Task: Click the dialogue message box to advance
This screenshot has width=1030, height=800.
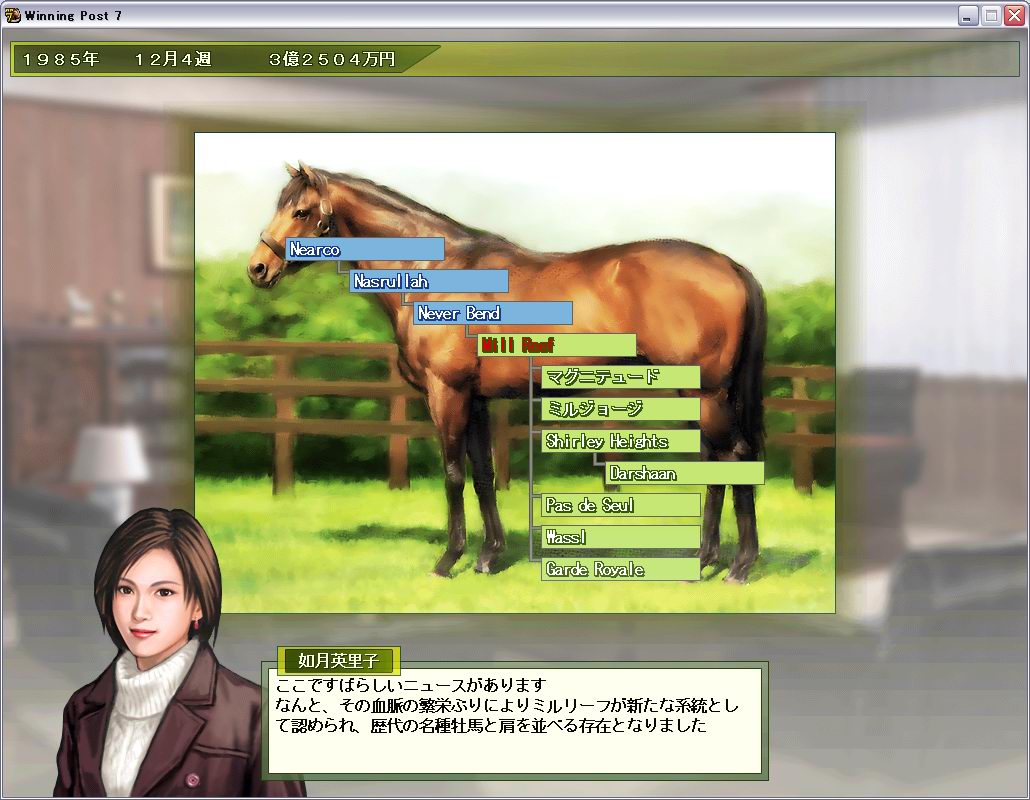Action: (515, 721)
